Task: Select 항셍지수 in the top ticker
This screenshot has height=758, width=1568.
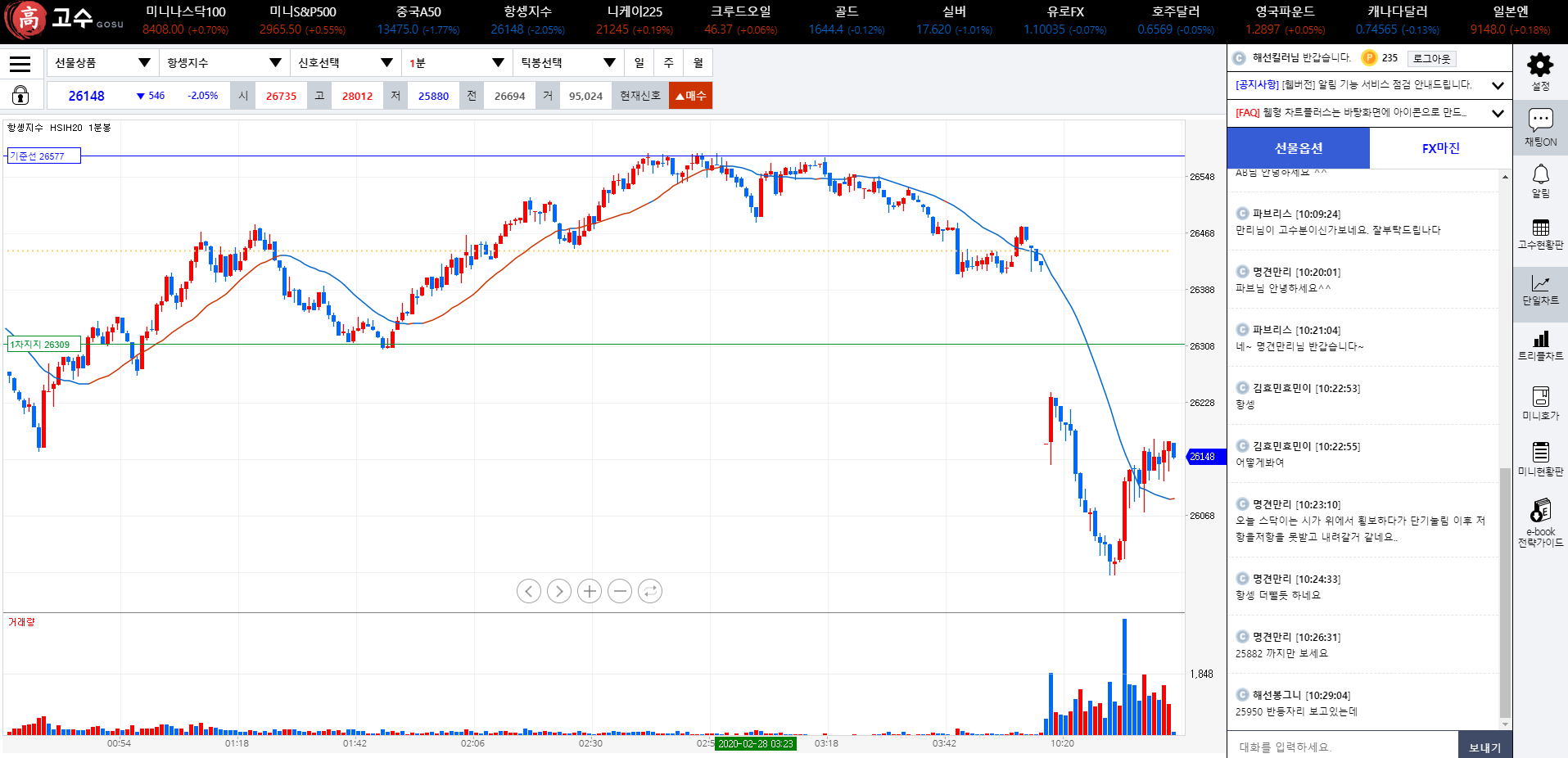Action: click(528, 20)
